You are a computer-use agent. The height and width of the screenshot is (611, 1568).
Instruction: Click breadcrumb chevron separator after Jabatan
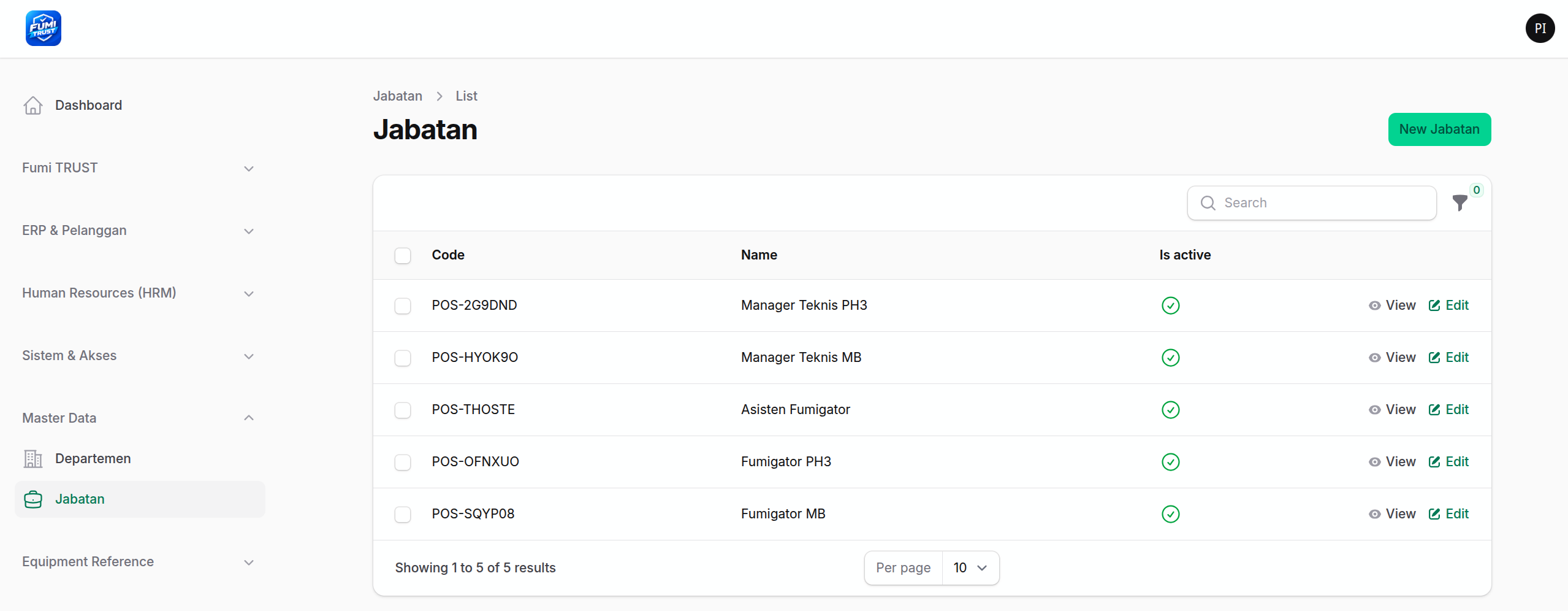pos(440,96)
